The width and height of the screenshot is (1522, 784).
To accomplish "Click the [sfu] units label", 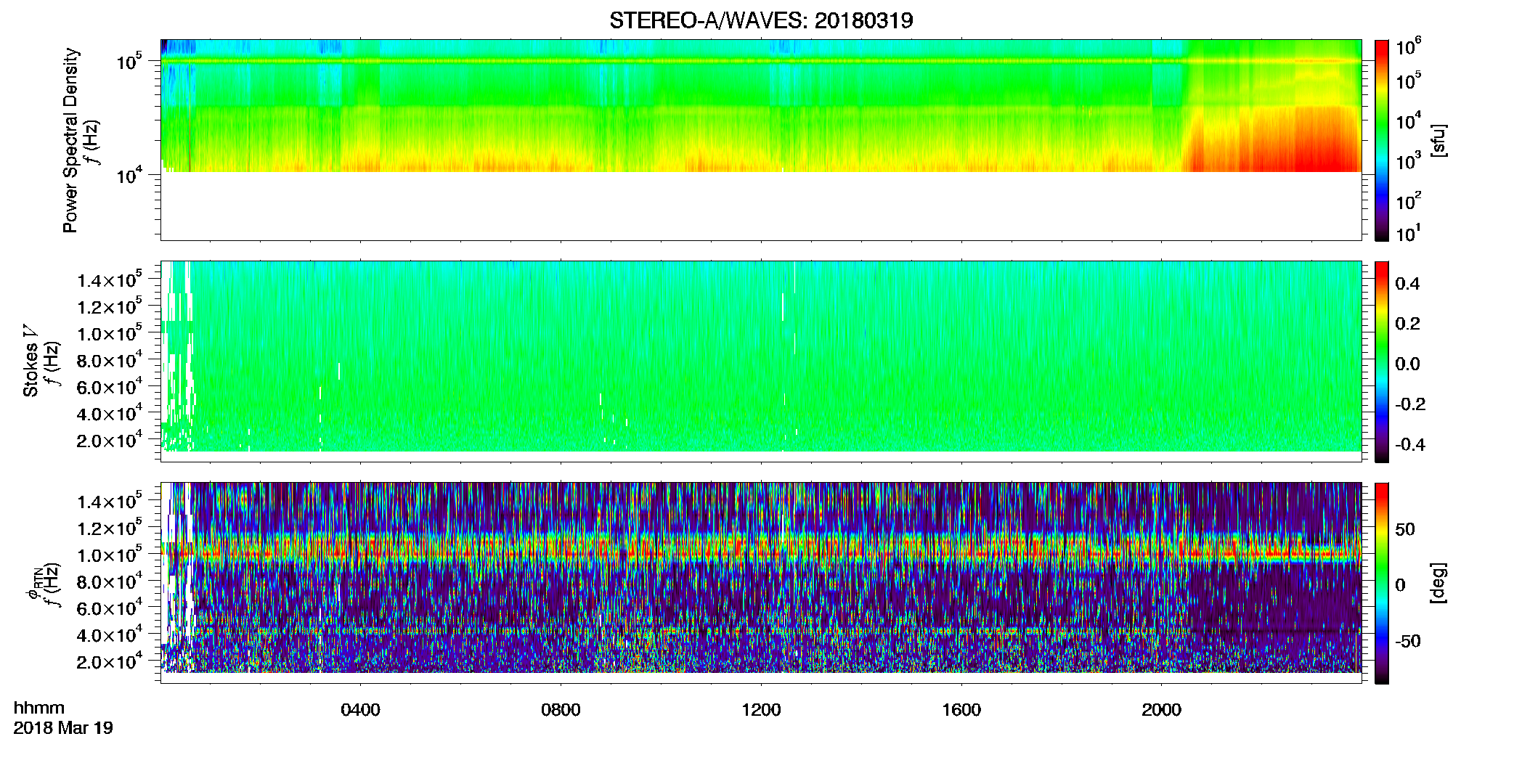I will (x=1438, y=140).
